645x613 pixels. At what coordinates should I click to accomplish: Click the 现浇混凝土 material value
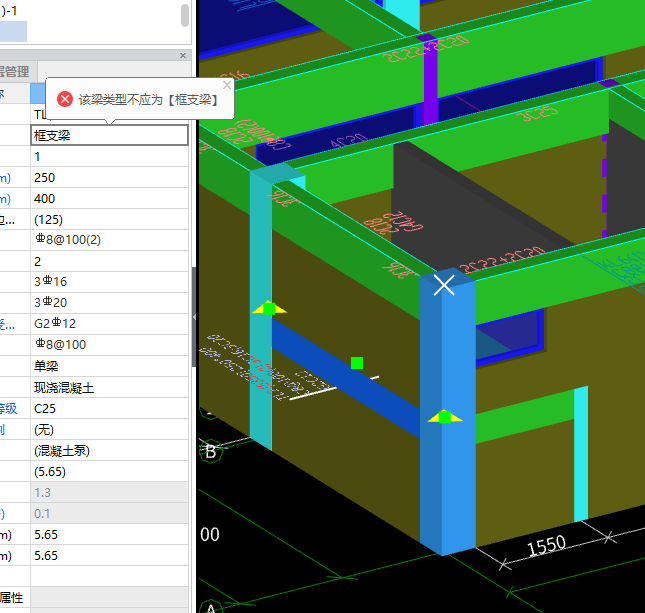(109, 388)
